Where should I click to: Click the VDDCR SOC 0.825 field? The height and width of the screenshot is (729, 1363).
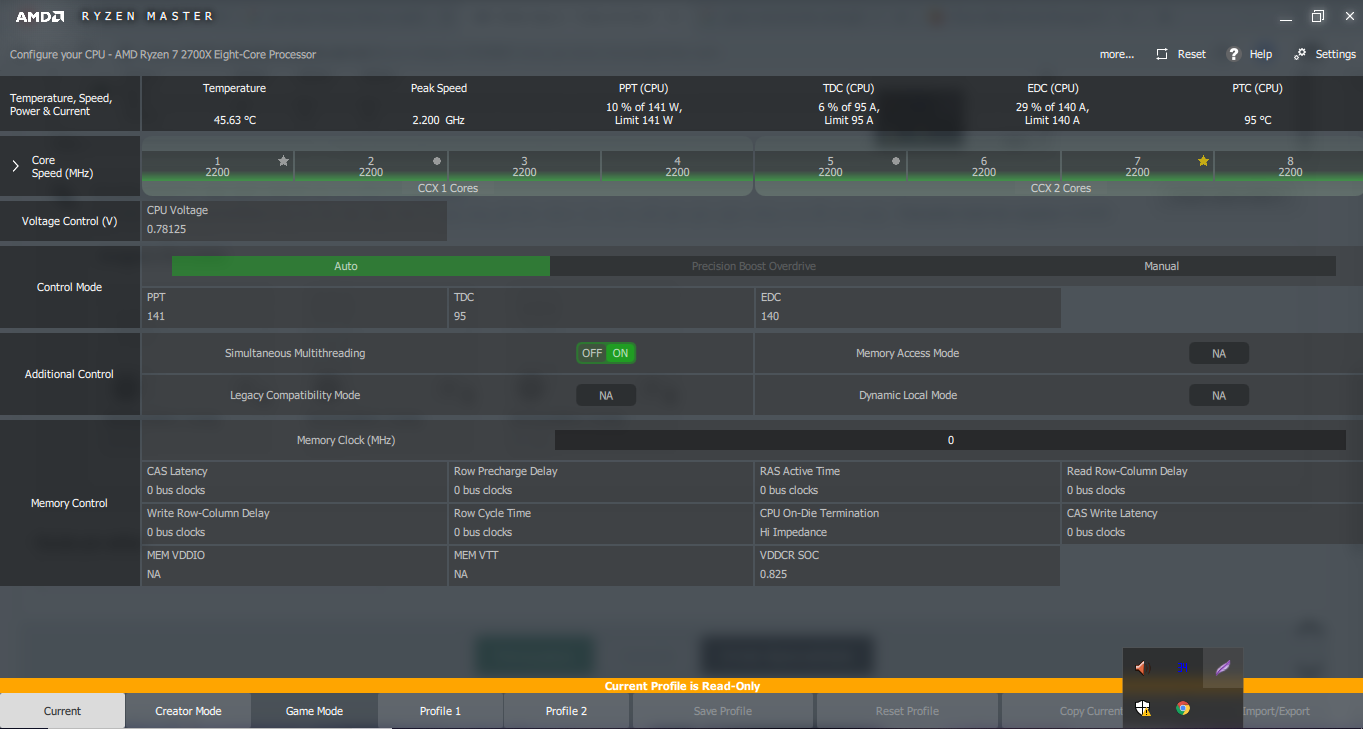click(908, 565)
